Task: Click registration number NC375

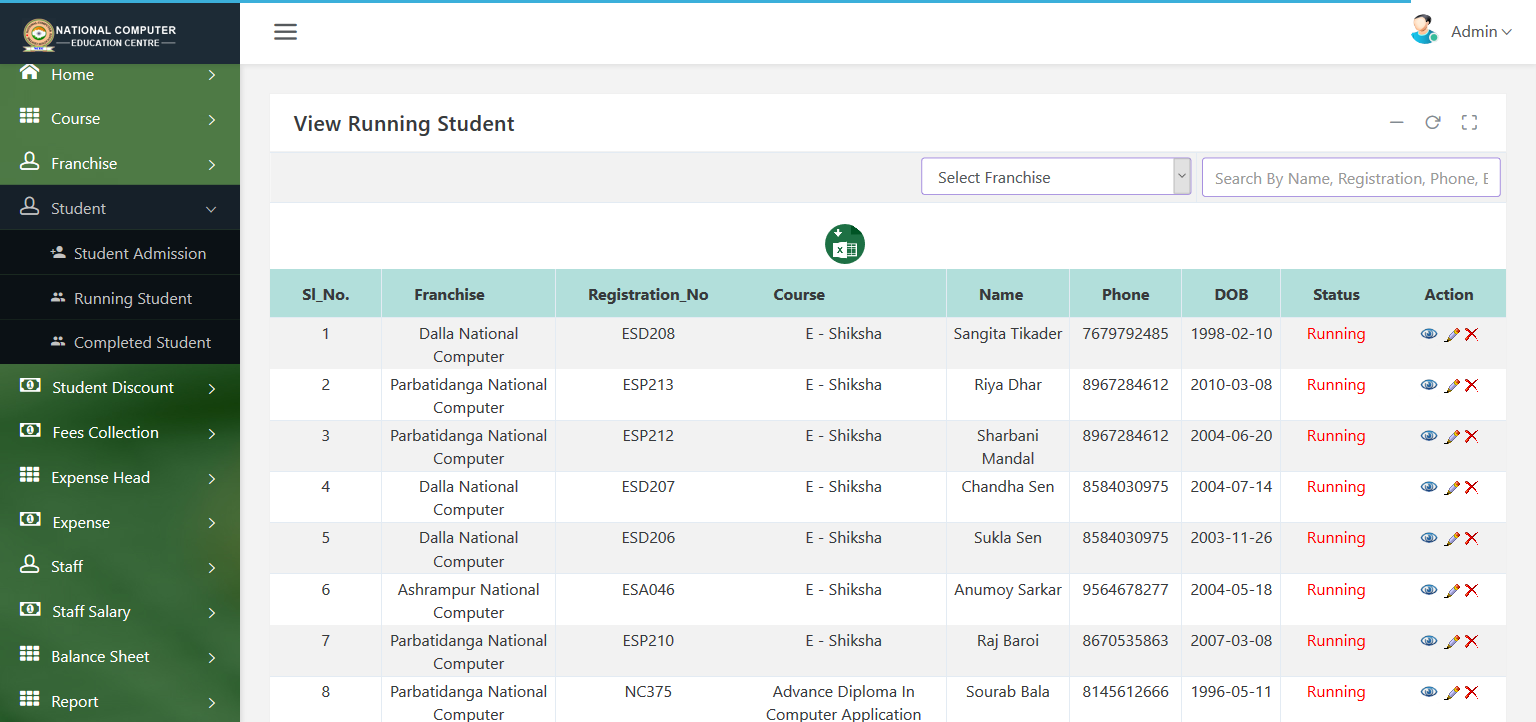Action: click(648, 692)
